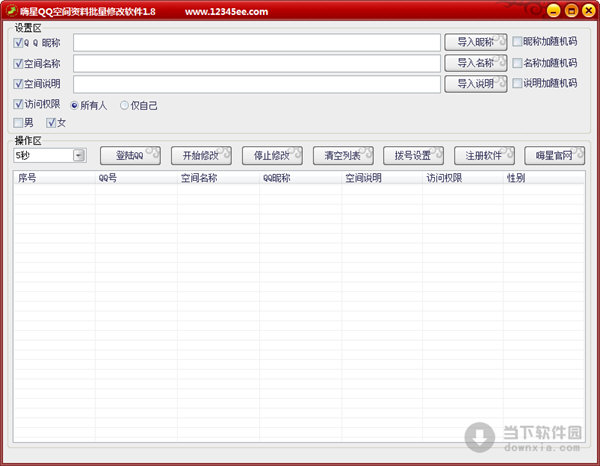Viewport: 600px width, 466px height.
Task: Click the 清空列表 button
Action: point(343,156)
